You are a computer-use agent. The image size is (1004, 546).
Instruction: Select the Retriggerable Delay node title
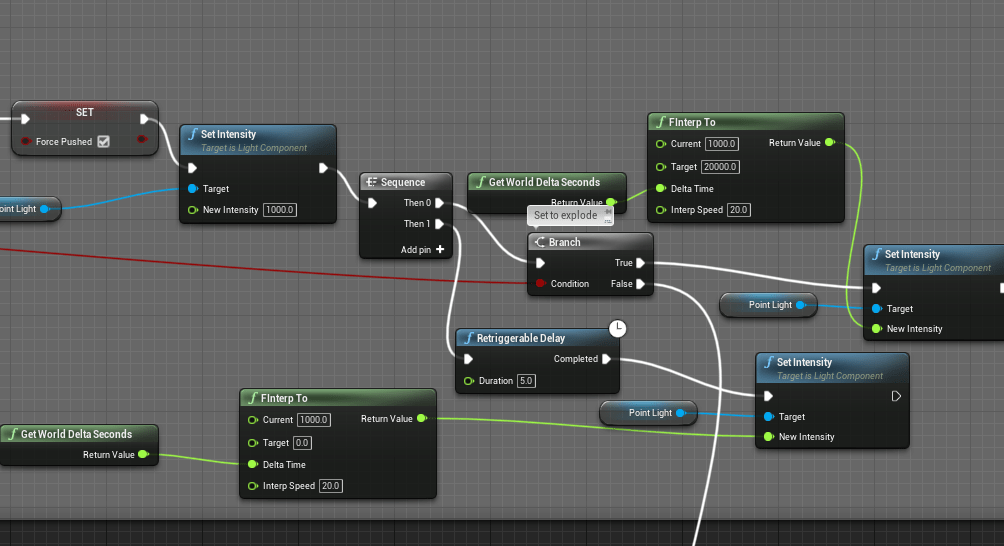[x=520, y=338]
